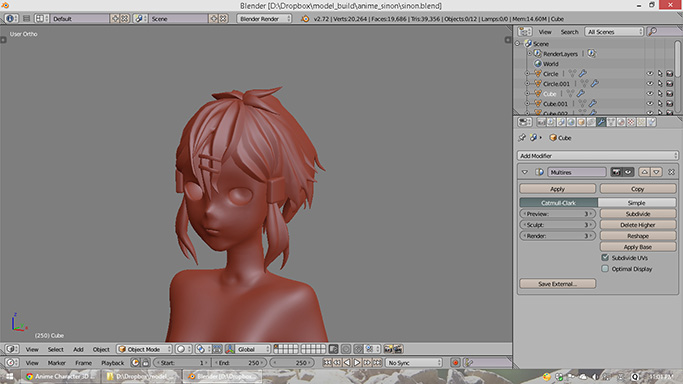Click the timeline editor type clock icon
Image resolution: width=683 pixels, height=384 pixels.
pyautogui.click(x=11, y=362)
